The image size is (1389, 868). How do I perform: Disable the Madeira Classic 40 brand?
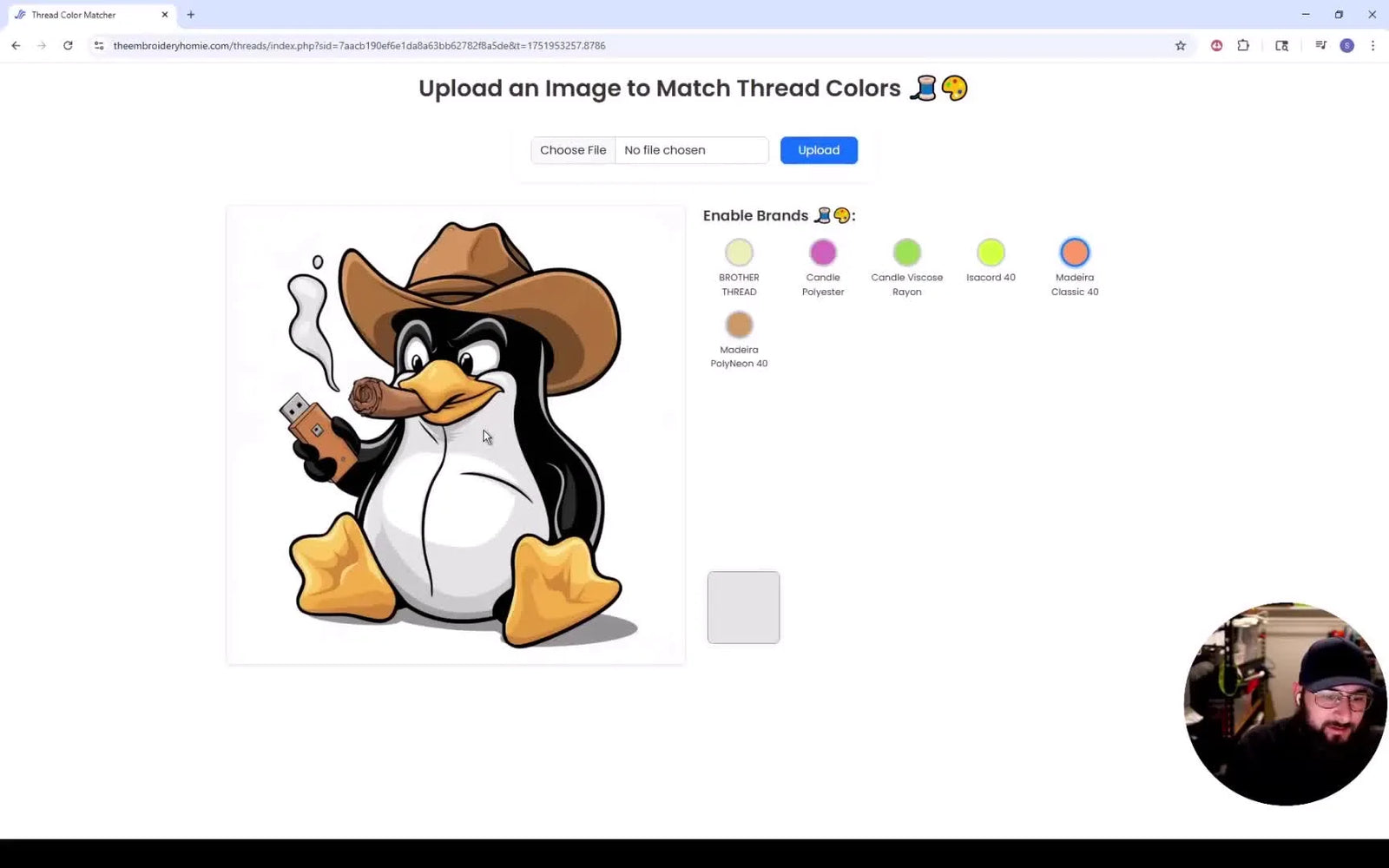(1074, 253)
